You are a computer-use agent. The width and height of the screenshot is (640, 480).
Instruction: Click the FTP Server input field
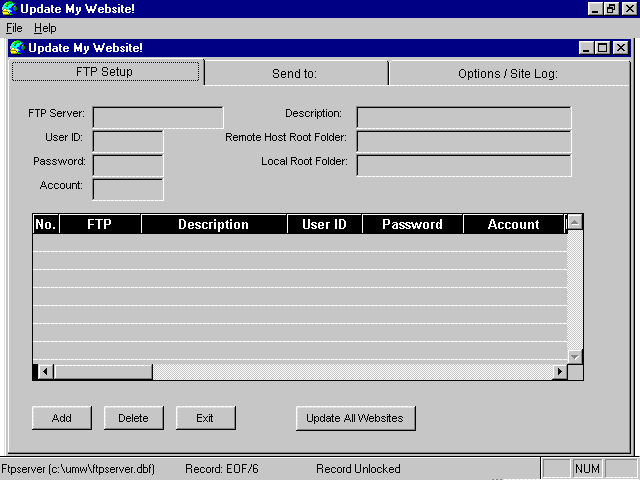click(x=158, y=117)
